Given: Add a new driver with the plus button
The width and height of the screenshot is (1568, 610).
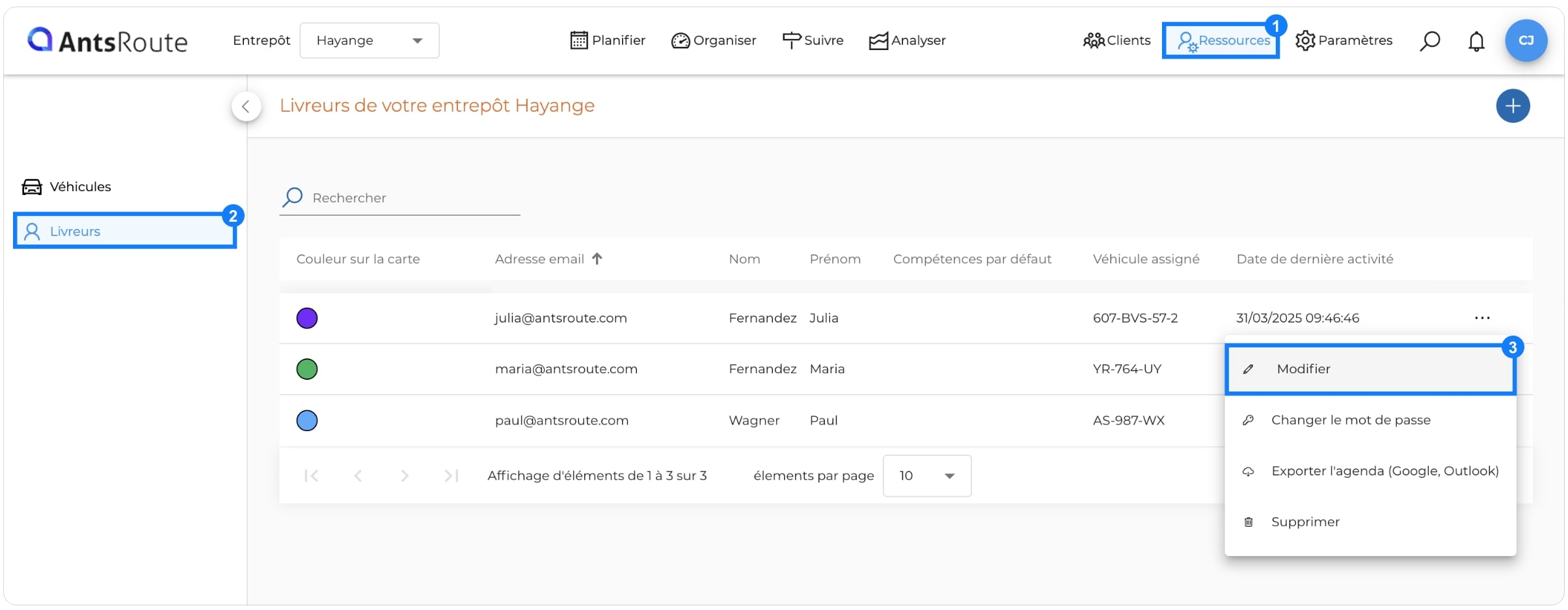Looking at the screenshot, I should click(1513, 106).
